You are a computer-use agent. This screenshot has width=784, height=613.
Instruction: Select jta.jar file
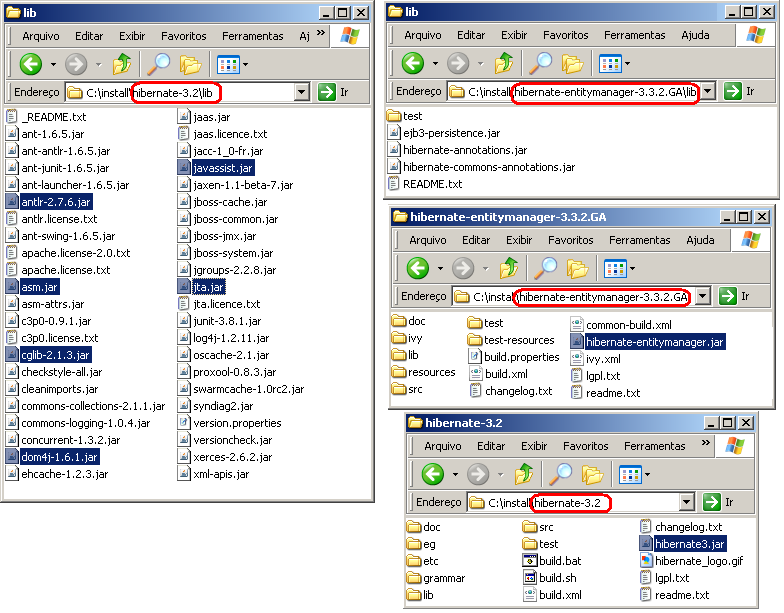click(202, 286)
